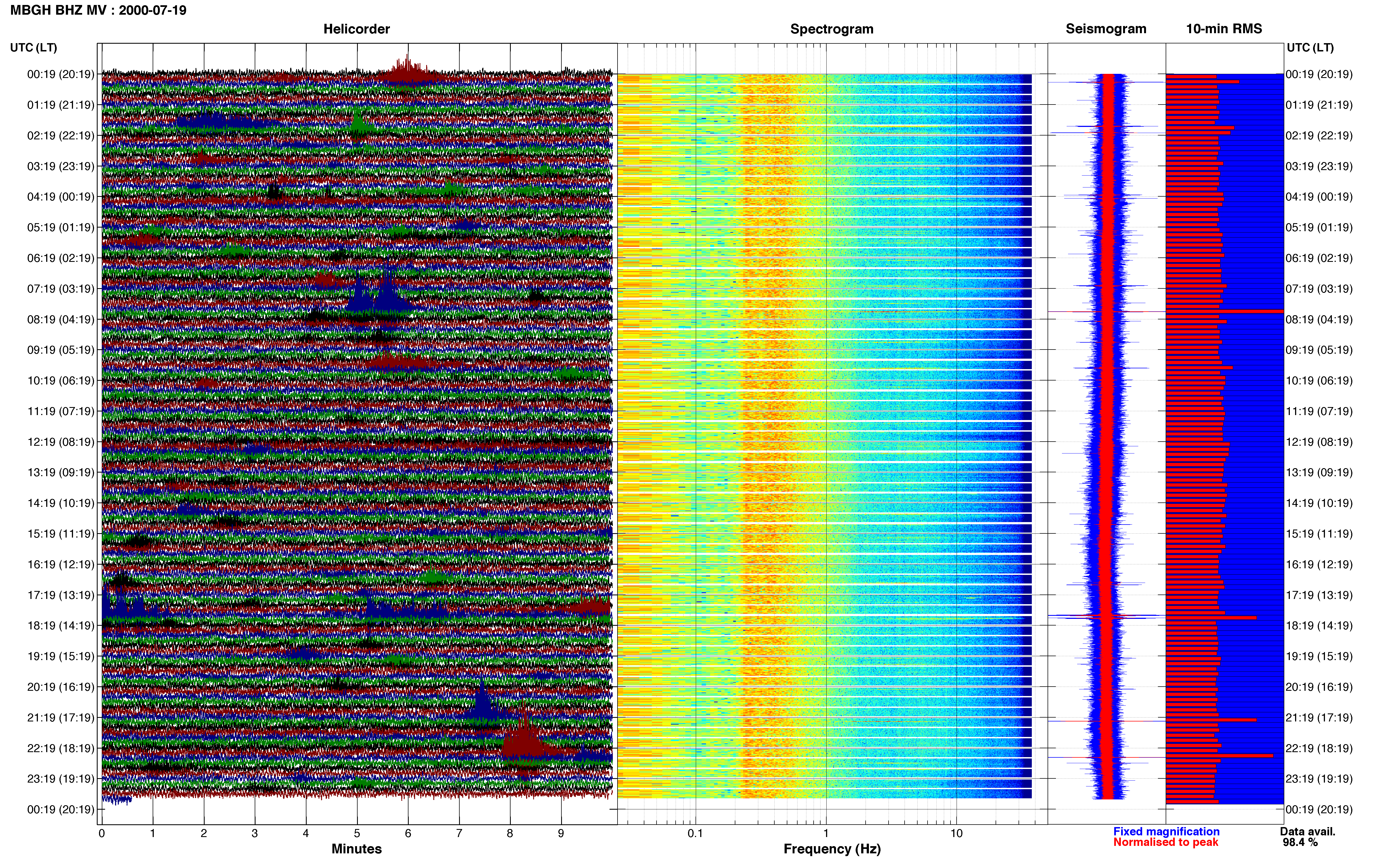Image resolution: width=1388 pixels, height=868 pixels.
Task: Click the '5' tick on Minutes axis
Action: tap(357, 833)
